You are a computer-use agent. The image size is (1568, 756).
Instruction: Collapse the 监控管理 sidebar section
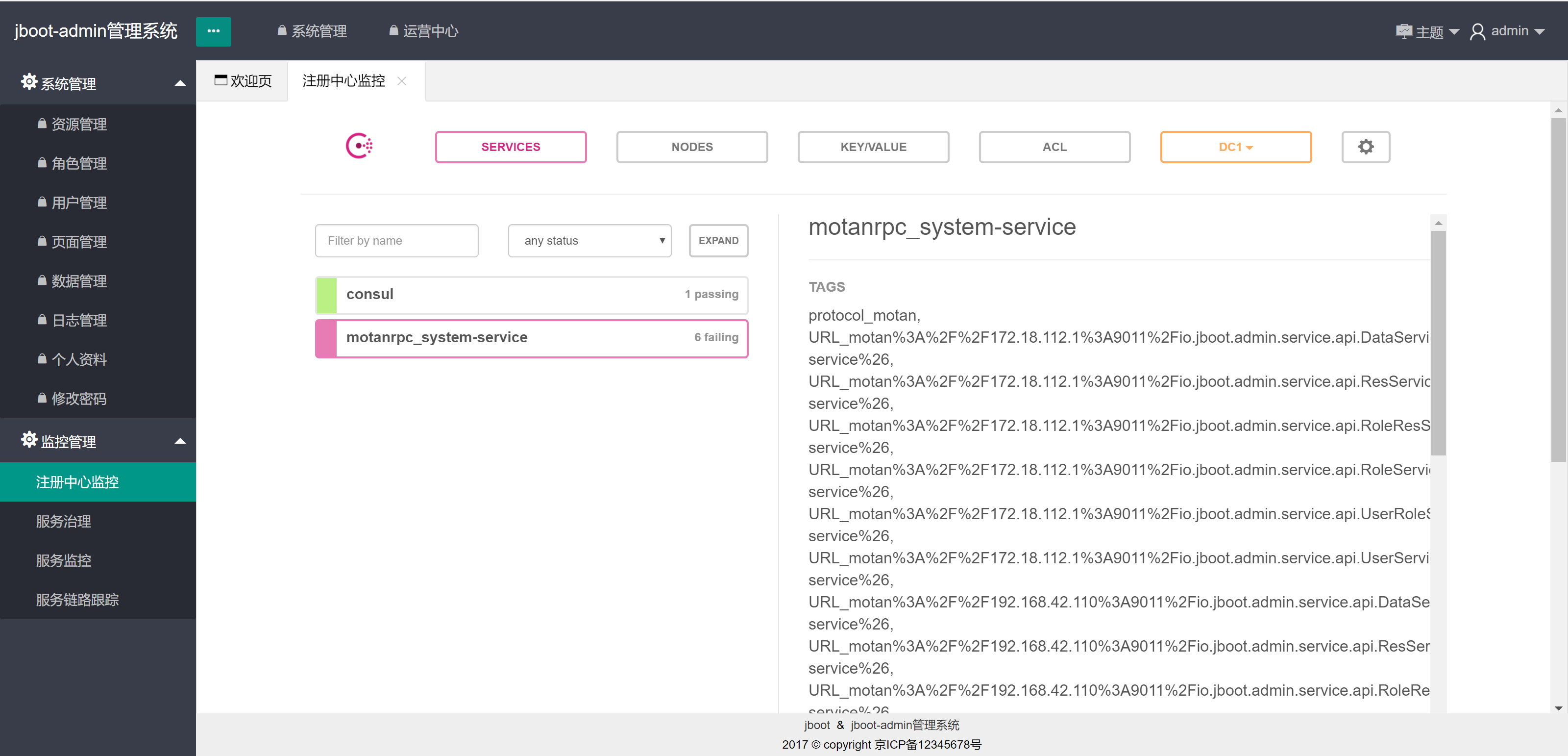[x=179, y=441]
